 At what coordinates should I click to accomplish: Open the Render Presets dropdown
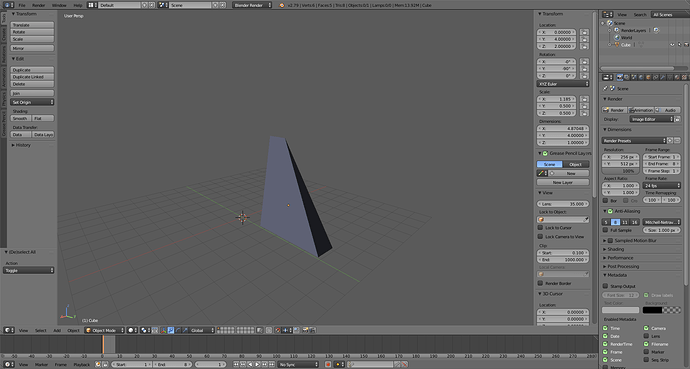click(x=634, y=141)
